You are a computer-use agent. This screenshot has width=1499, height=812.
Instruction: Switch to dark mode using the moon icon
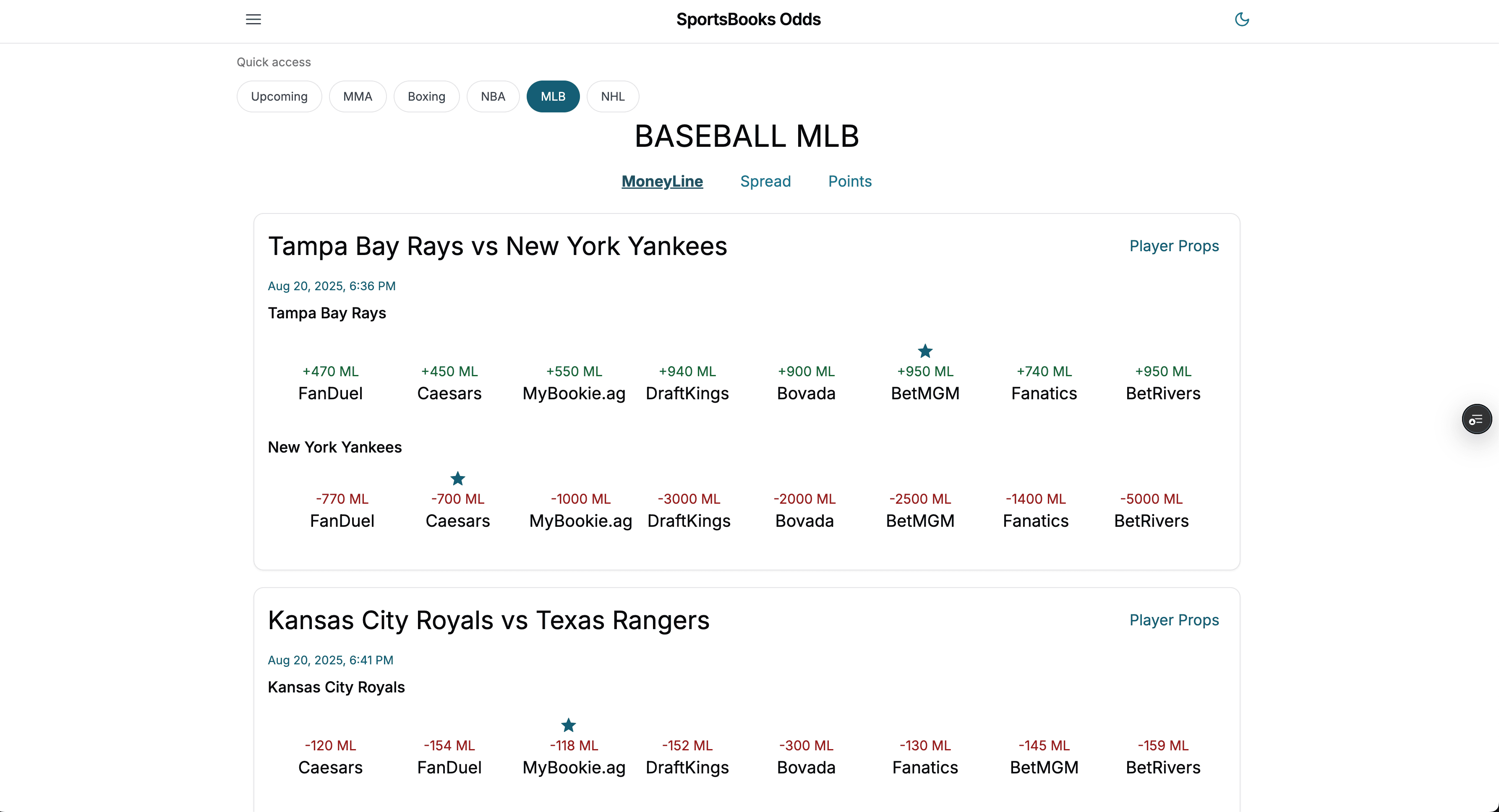(1242, 19)
